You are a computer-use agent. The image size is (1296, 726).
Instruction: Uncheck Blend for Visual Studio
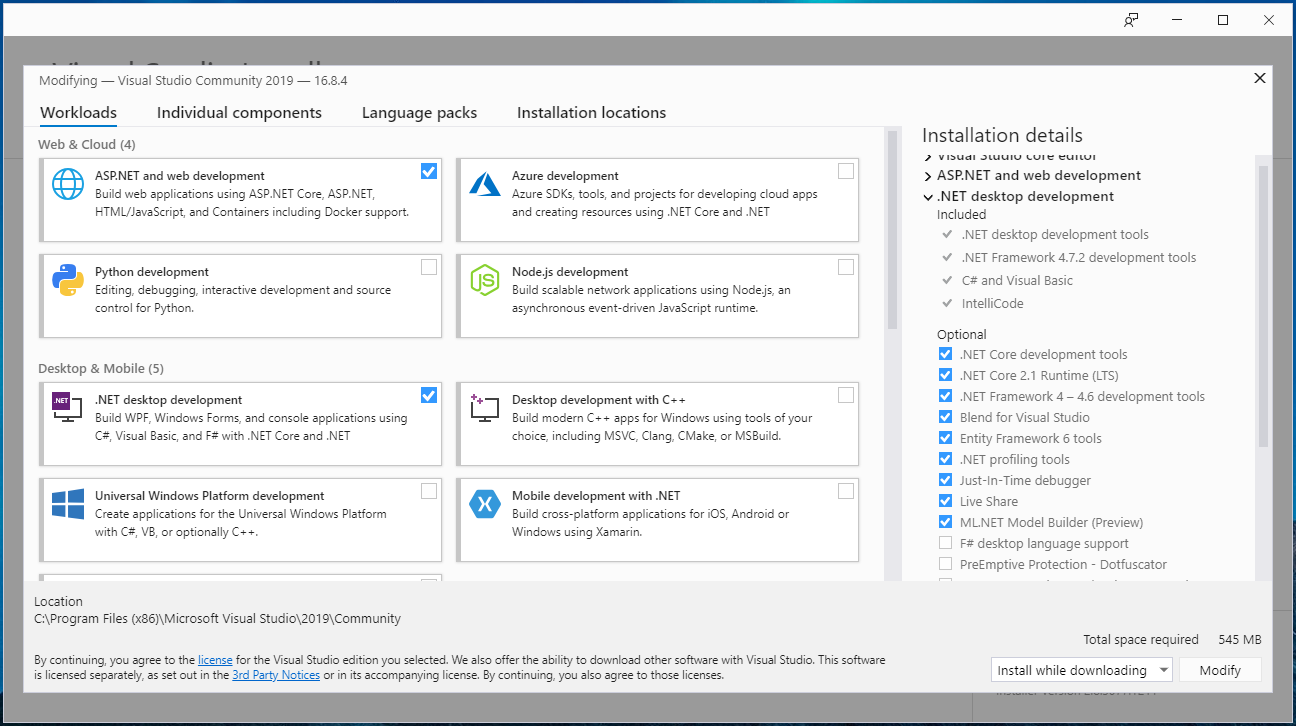pos(945,417)
